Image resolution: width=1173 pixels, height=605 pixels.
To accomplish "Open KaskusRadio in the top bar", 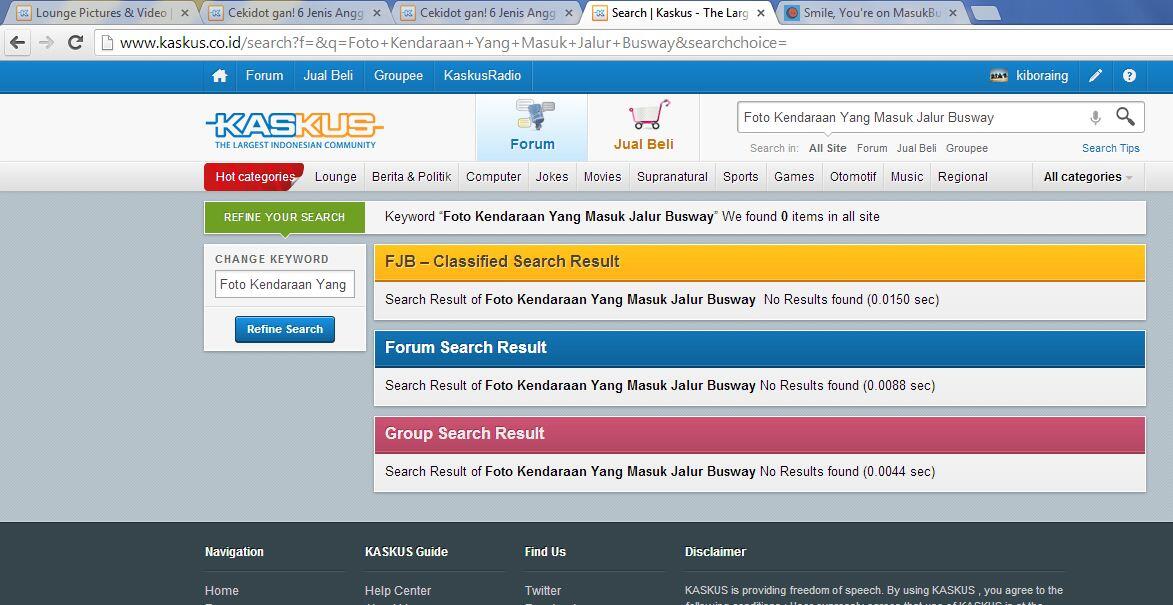I will click(x=482, y=76).
